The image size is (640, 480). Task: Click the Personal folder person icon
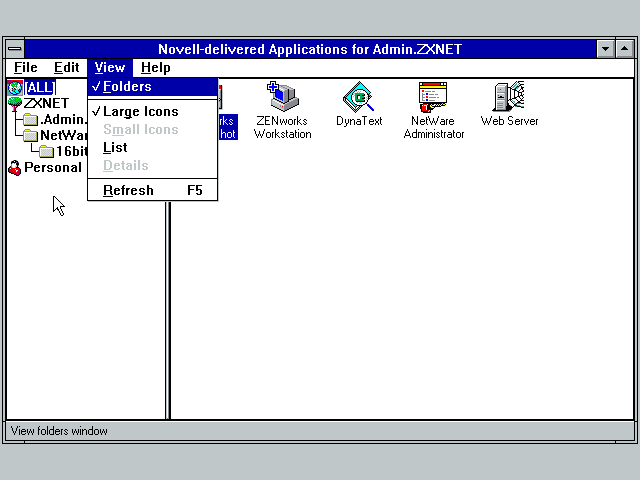[15, 168]
